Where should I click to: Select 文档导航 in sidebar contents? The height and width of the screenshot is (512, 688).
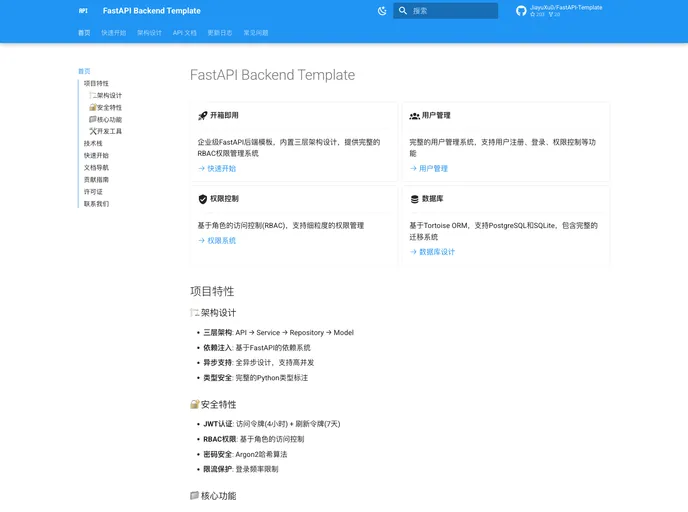[96, 168]
